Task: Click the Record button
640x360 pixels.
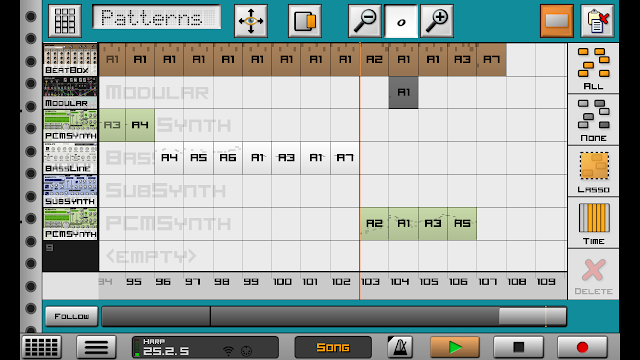Action: tap(582, 347)
